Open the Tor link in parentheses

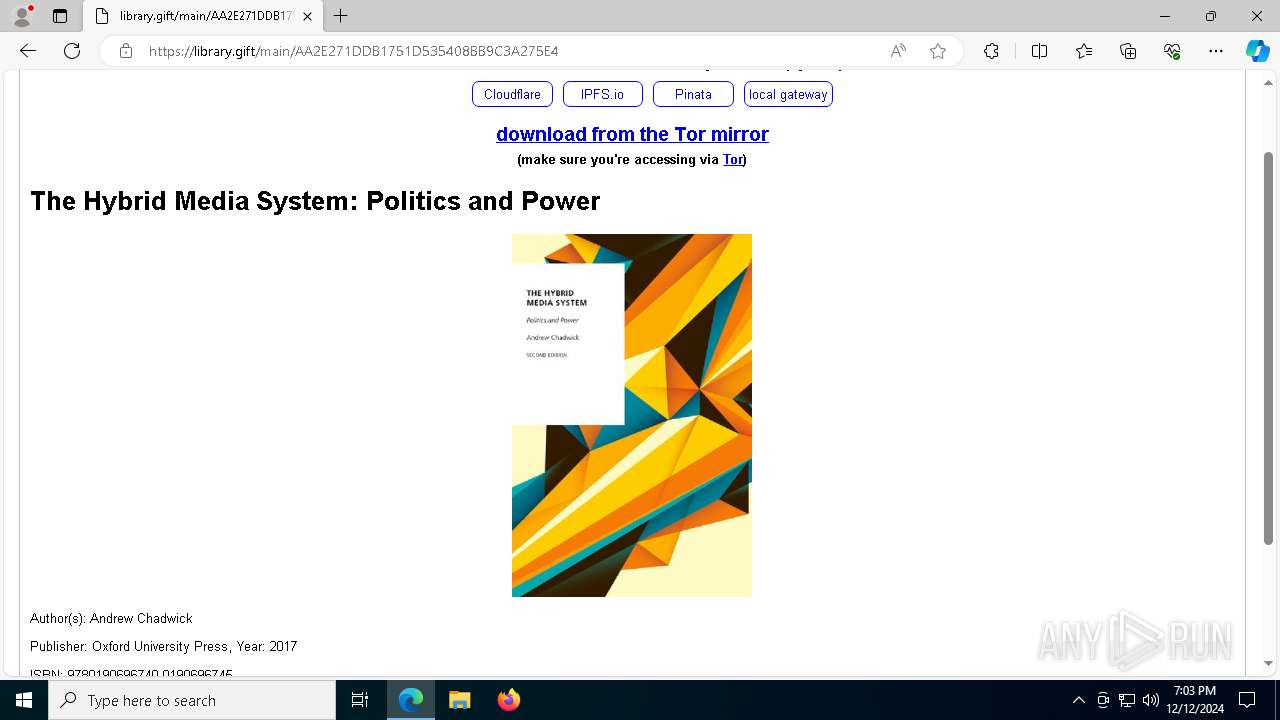tap(733, 160)
